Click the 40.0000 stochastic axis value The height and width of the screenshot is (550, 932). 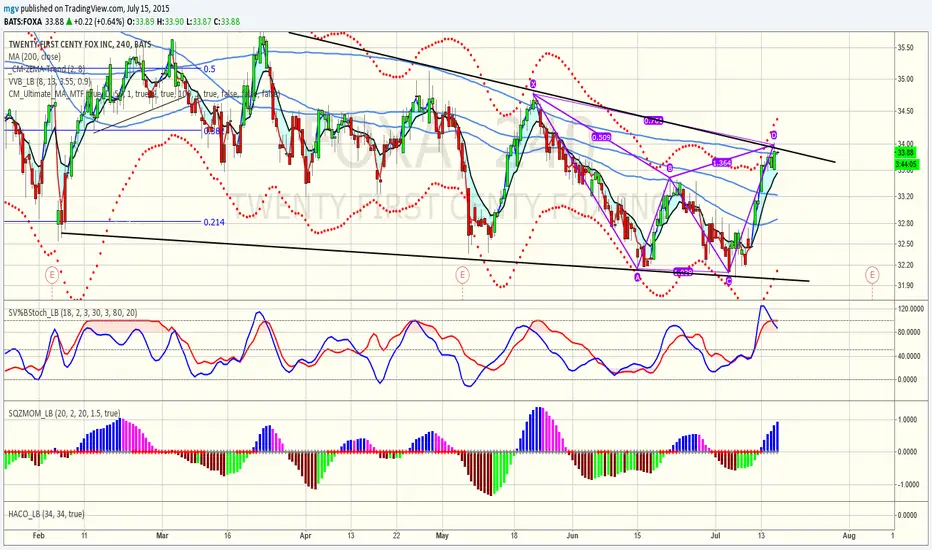(x=911, y=356)
